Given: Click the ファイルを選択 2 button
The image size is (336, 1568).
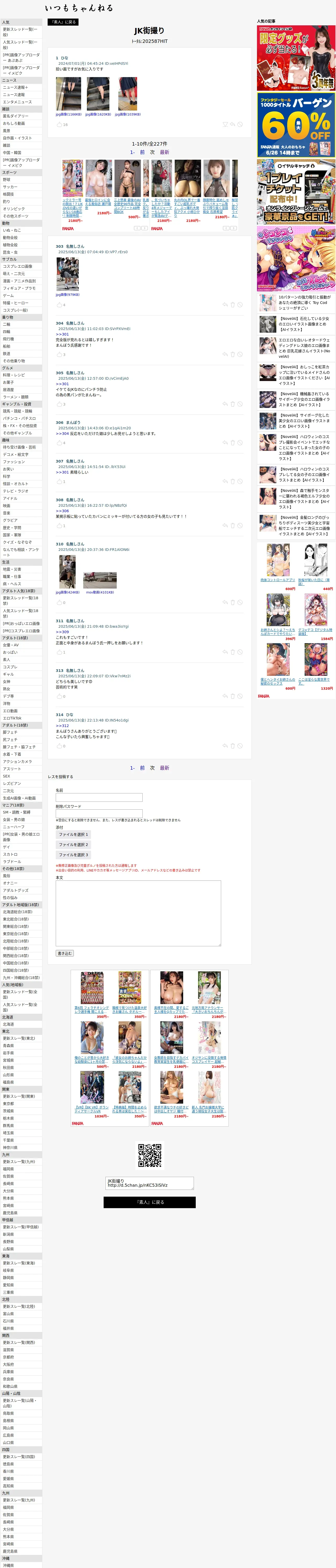Looking at the screenshot, I should [x=73, y=844].
